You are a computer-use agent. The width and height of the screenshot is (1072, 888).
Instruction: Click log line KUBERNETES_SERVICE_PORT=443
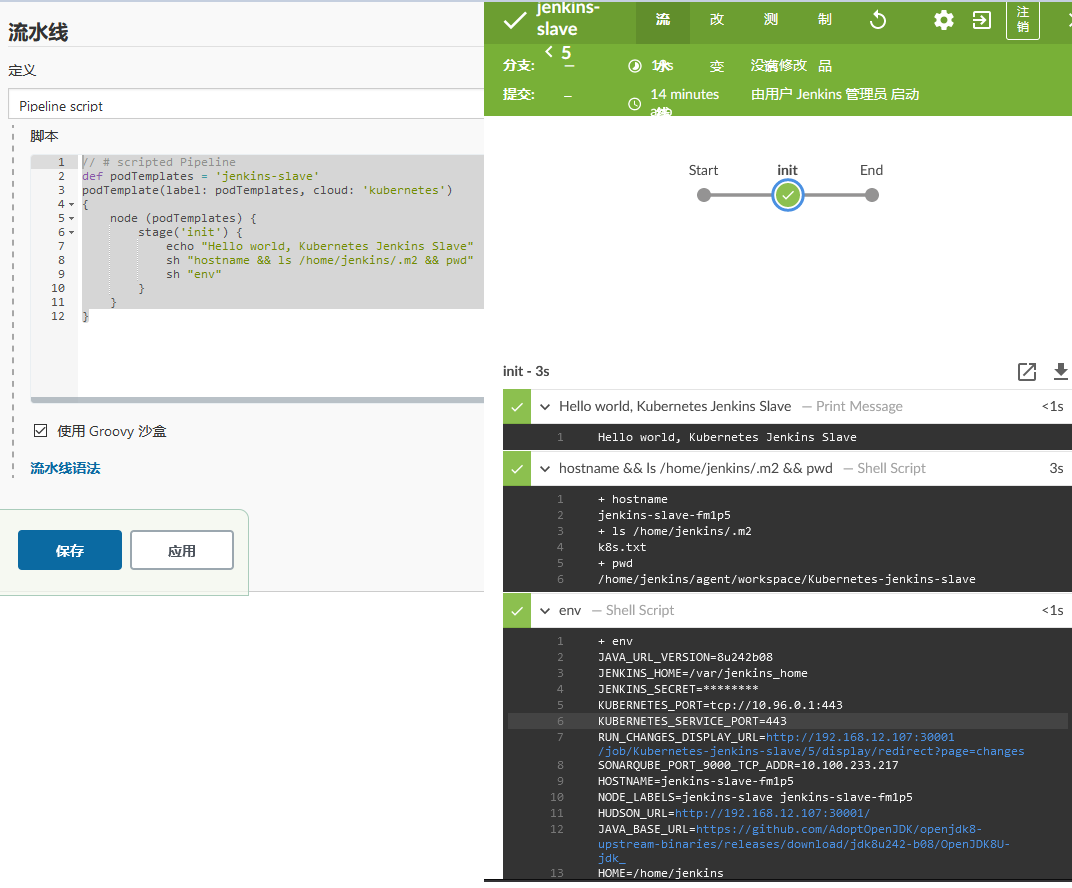pos(692,721)
